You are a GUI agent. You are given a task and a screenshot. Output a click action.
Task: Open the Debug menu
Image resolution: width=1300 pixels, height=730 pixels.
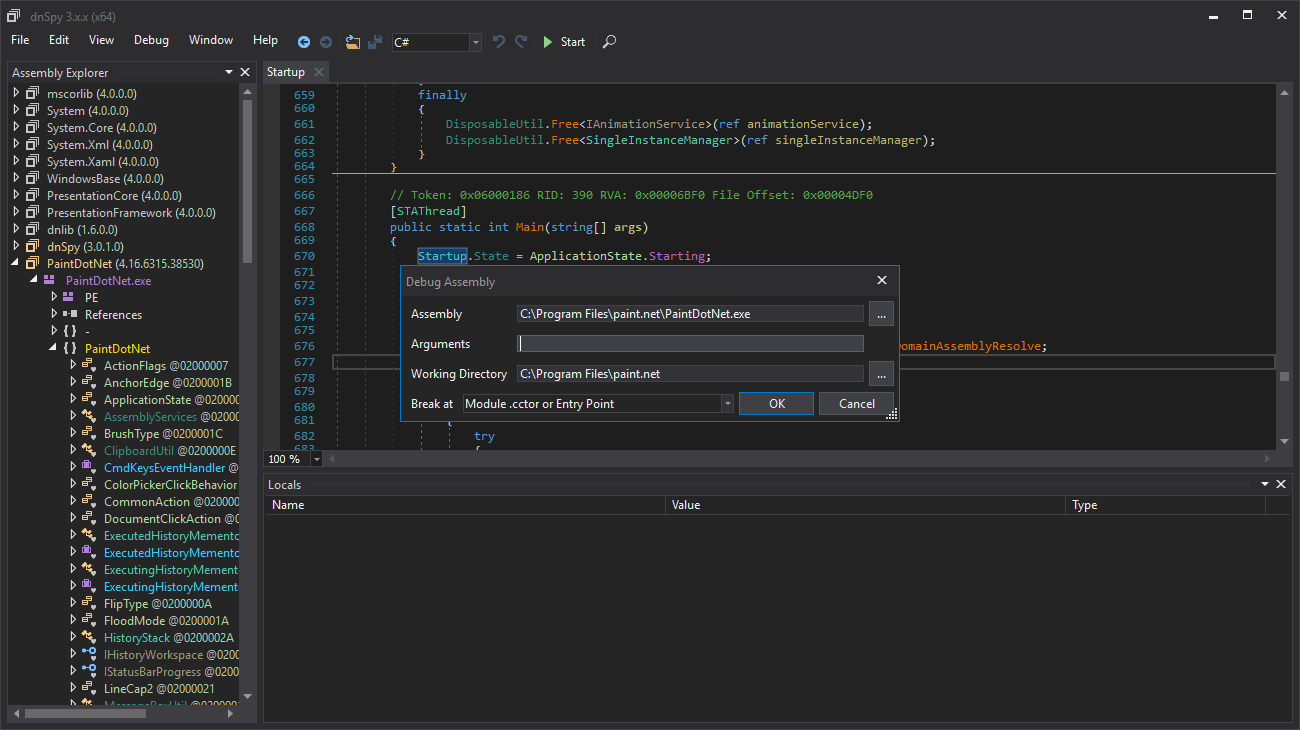[x=151, y=40]
